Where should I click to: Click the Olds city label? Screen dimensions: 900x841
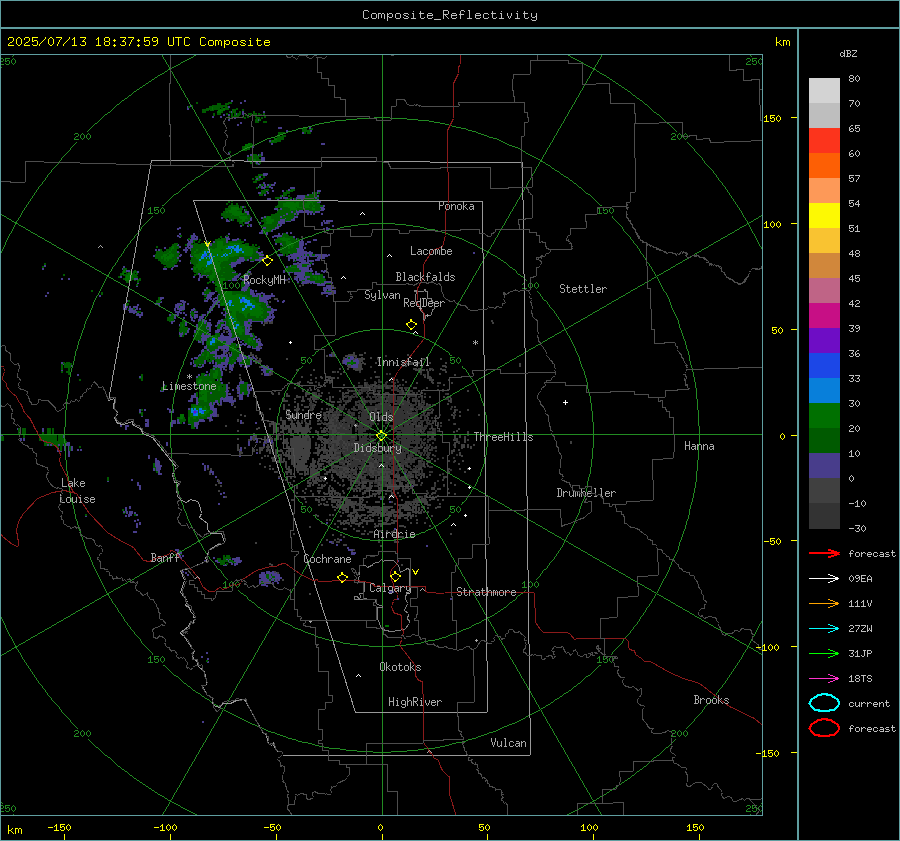click(381, 417)
